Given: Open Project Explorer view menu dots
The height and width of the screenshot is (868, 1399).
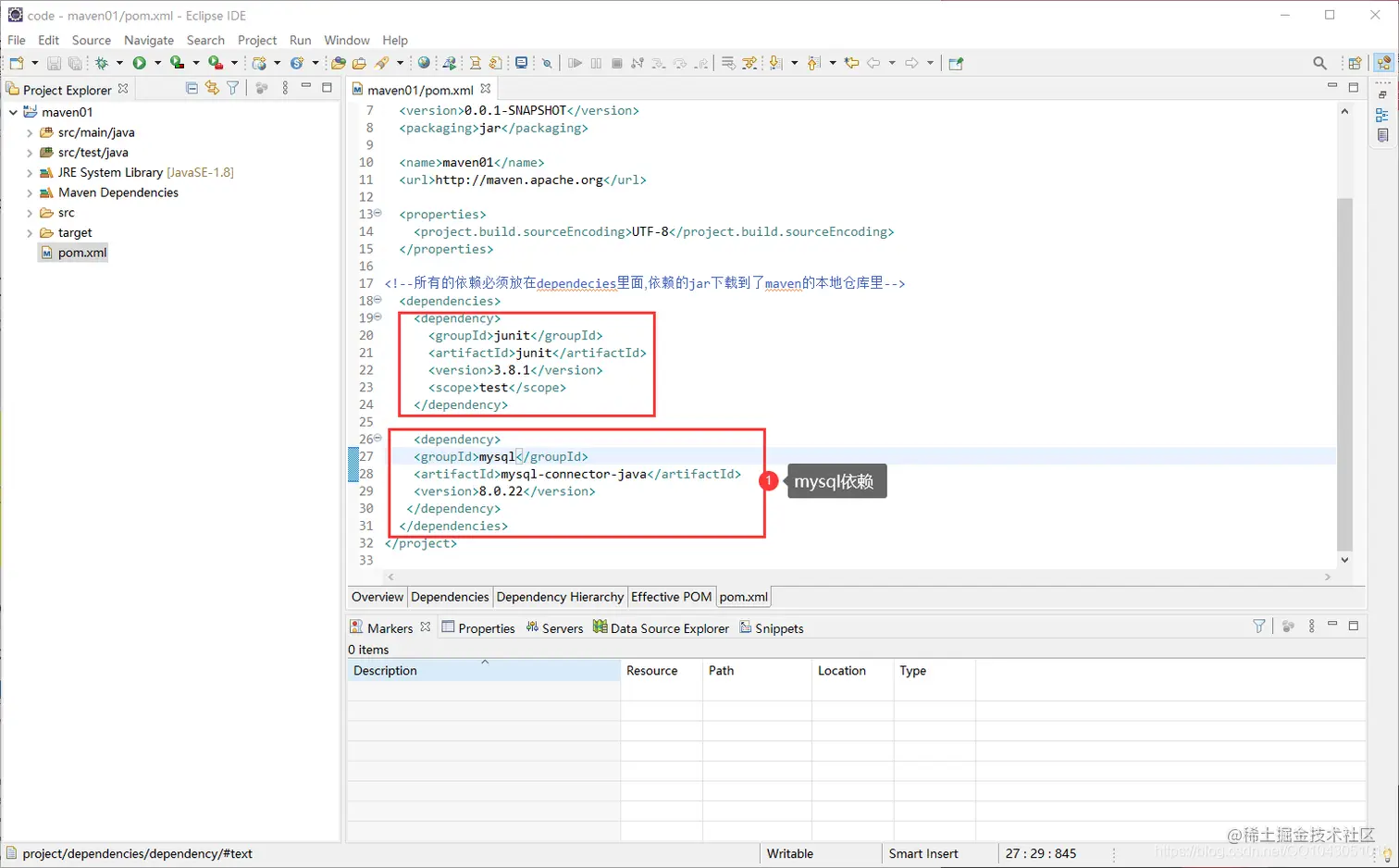Looking at the screenshot, I should 285,88.
